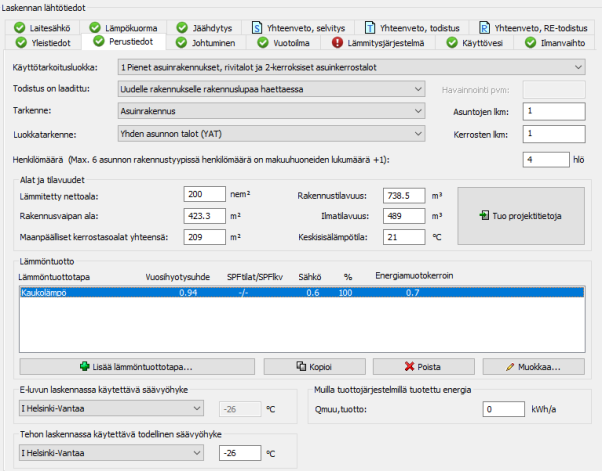This screenshot has width=602, height=471.
Task: Click the import icon on Tuo projektitietoja
Action: pos(483,215)
